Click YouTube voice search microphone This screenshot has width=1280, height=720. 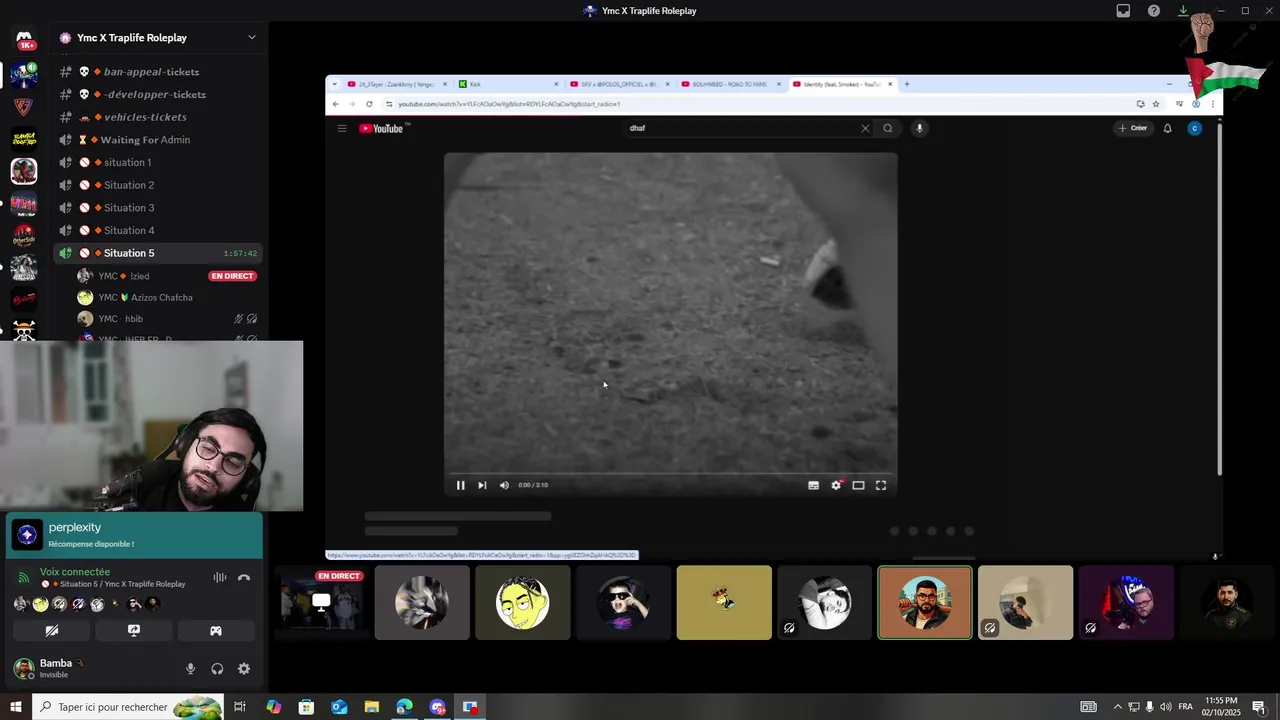919,128
